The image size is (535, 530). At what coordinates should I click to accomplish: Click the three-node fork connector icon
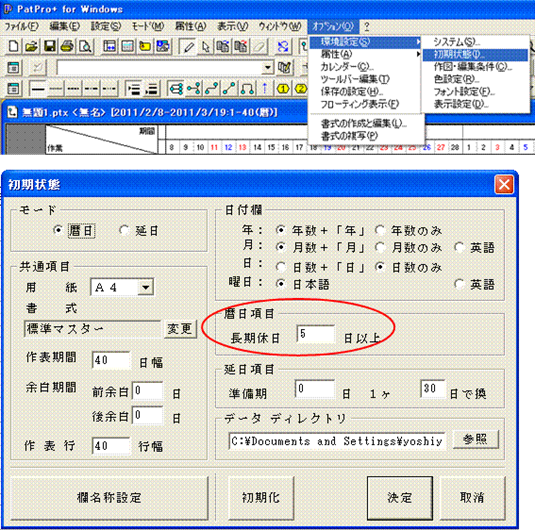click(193, 89)
